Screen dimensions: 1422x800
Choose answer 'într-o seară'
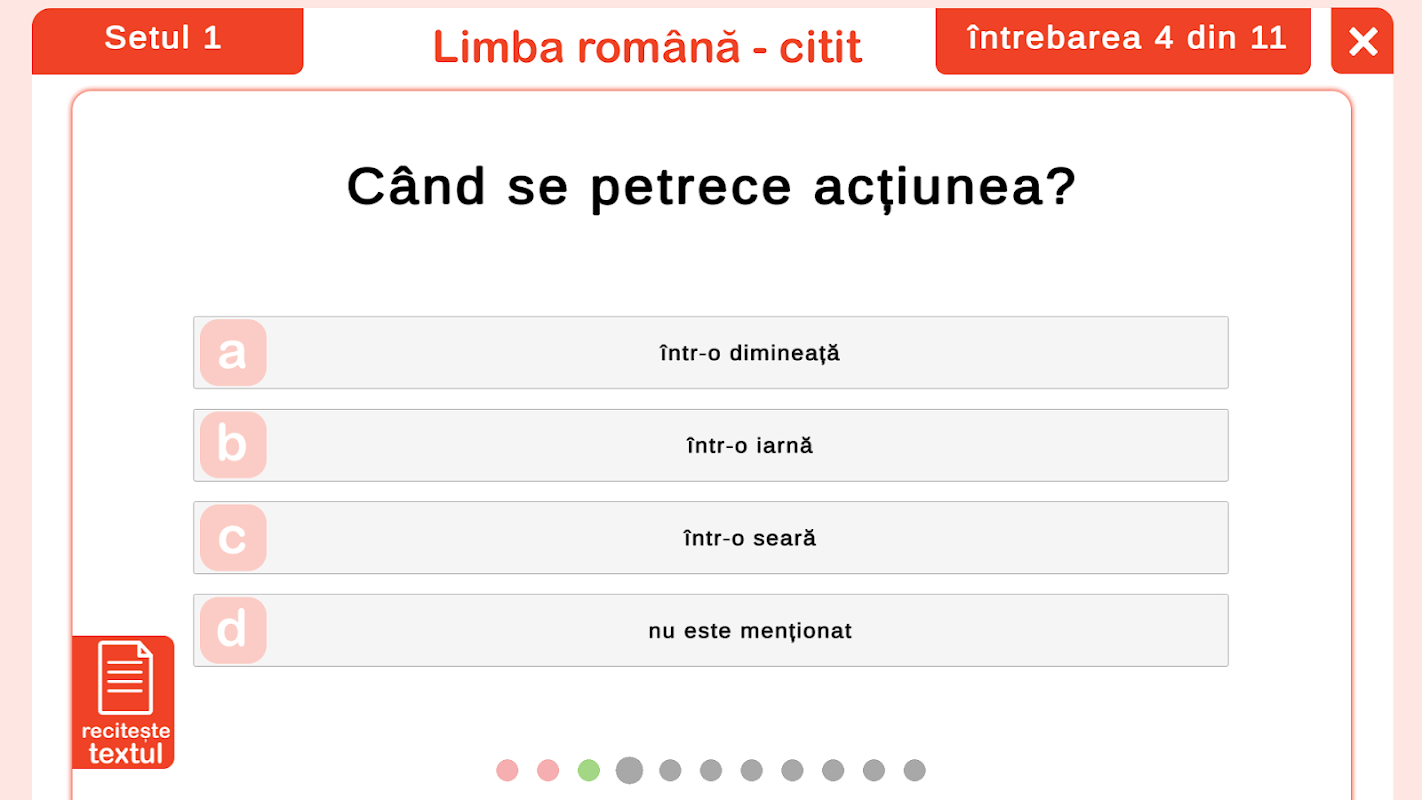point(749,538)
